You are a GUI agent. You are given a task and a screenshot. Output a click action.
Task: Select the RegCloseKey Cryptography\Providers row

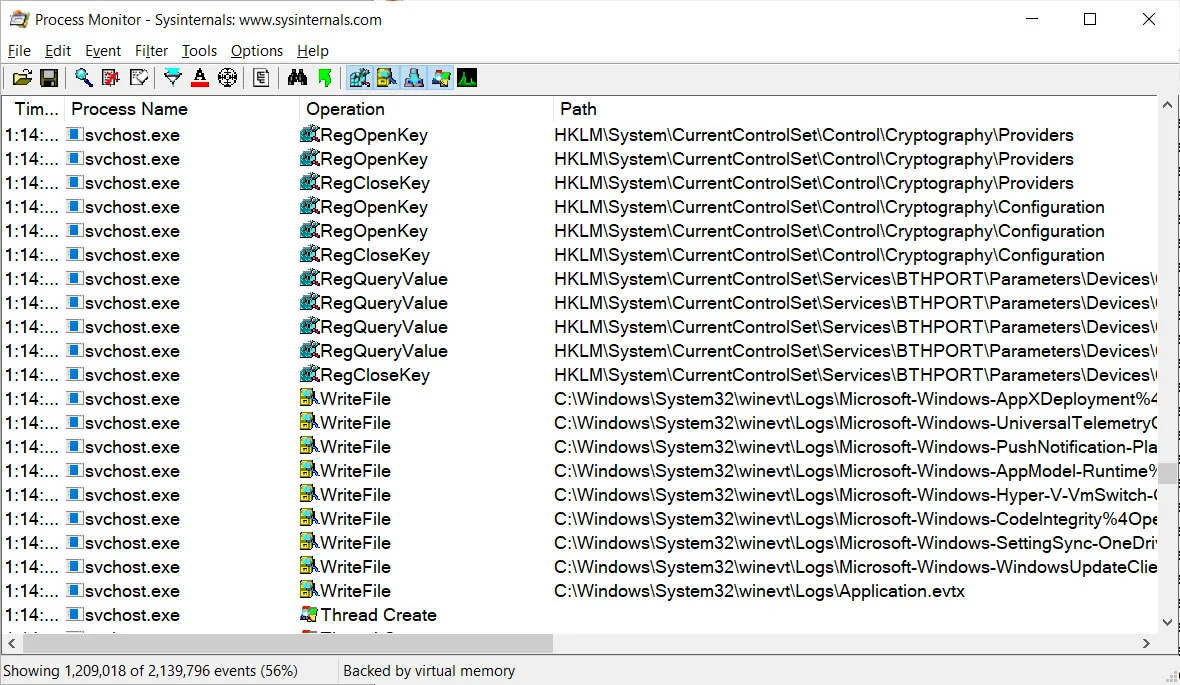pos(579,183)
